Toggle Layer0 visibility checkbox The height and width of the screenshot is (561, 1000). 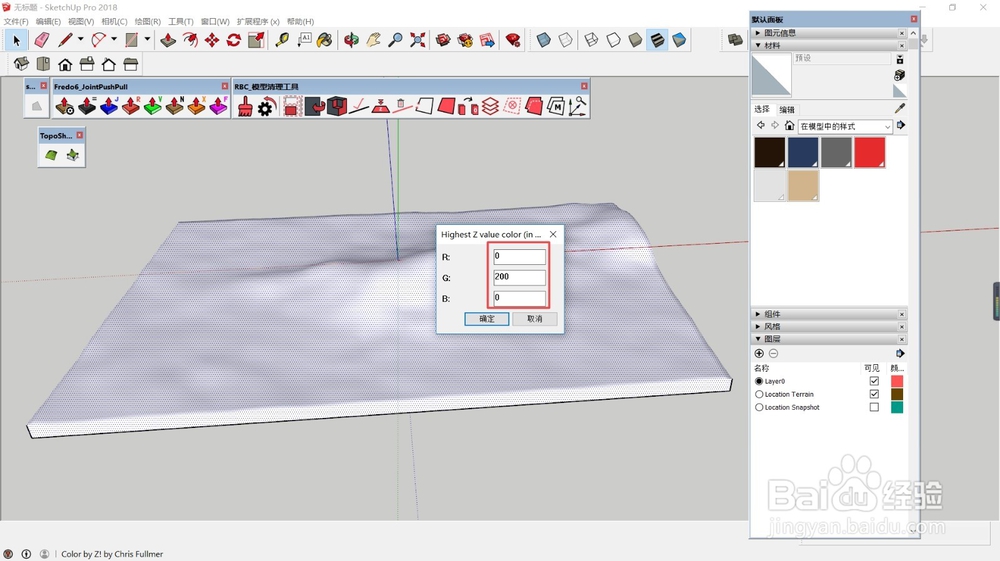pyautogui.click(x=874, y=381)
